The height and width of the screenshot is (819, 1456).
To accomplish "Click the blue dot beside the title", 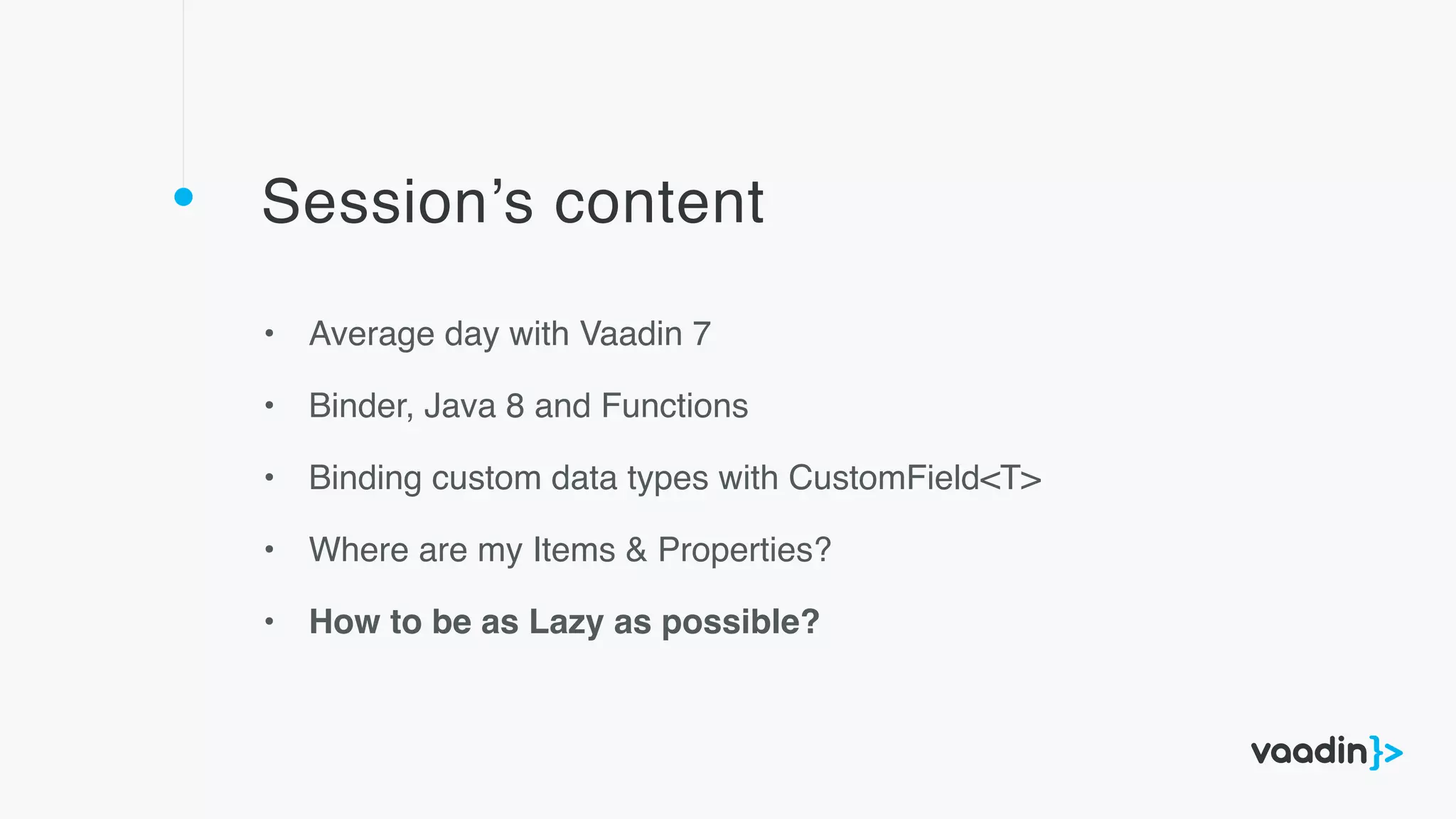I will pyautogui.click(x=183, y=197).
